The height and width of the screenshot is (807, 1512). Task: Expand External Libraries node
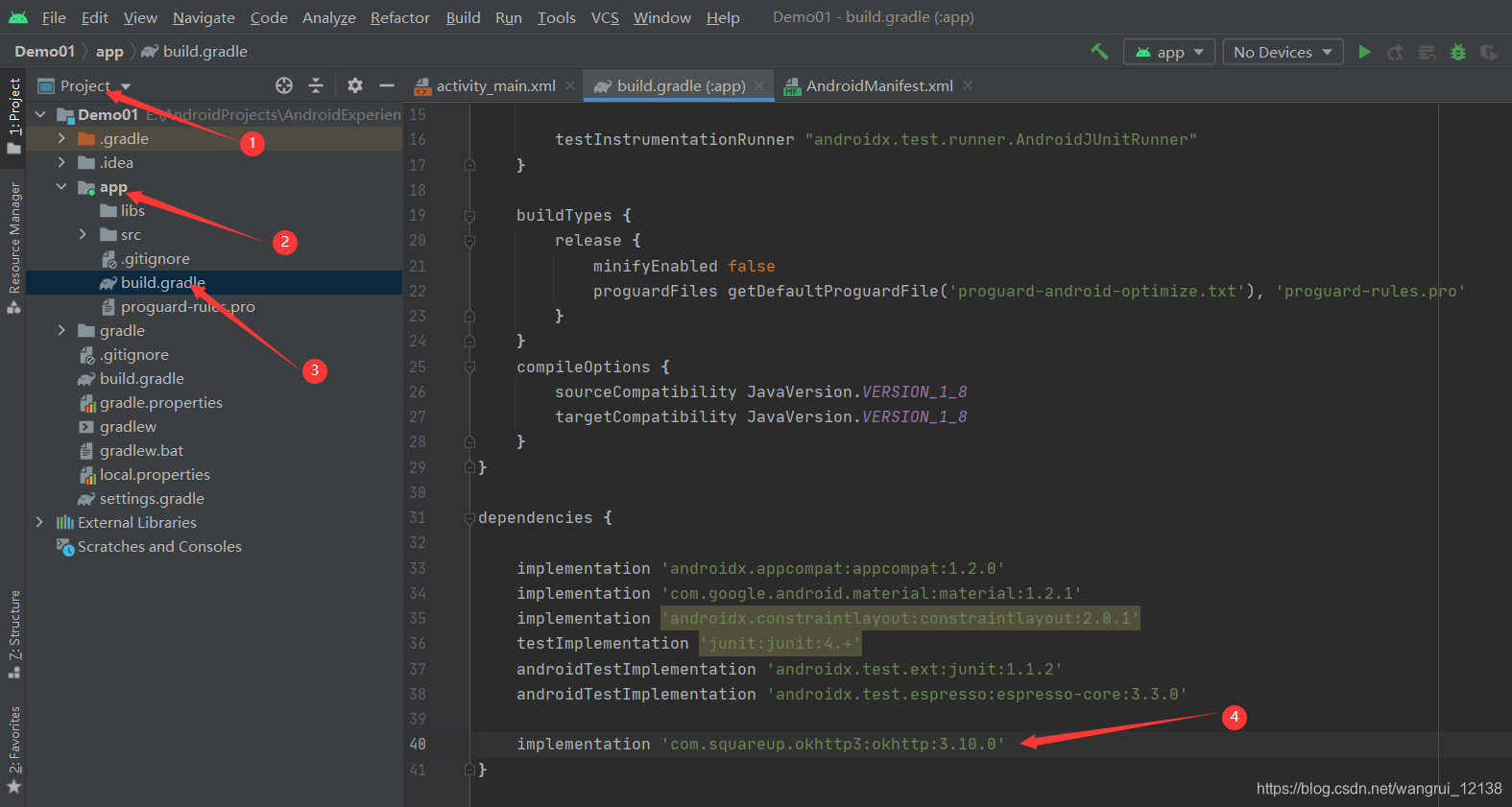[39, 522]
